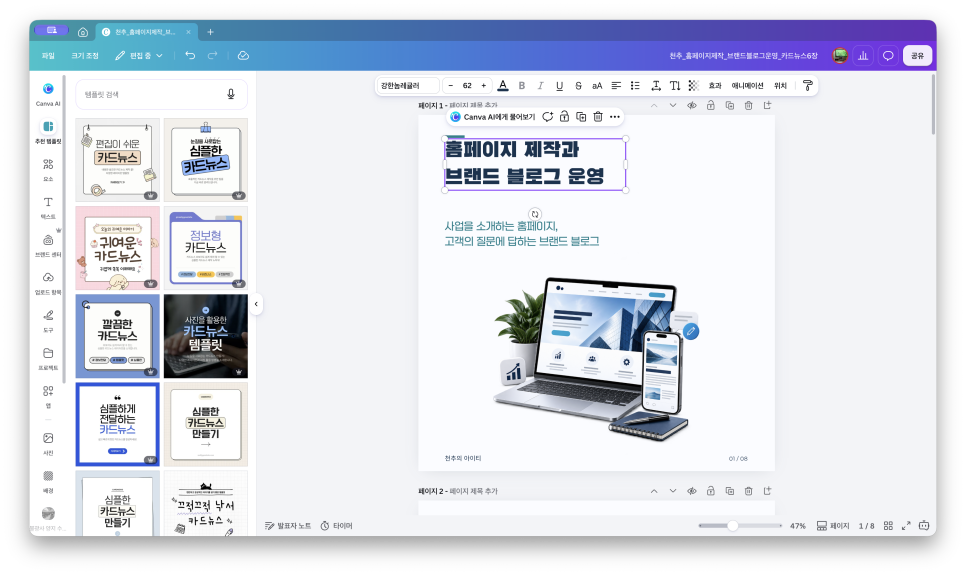Screen dimensions: 966x575
Task: Open text spacing settings in toolbar
Action: point(656,86)
